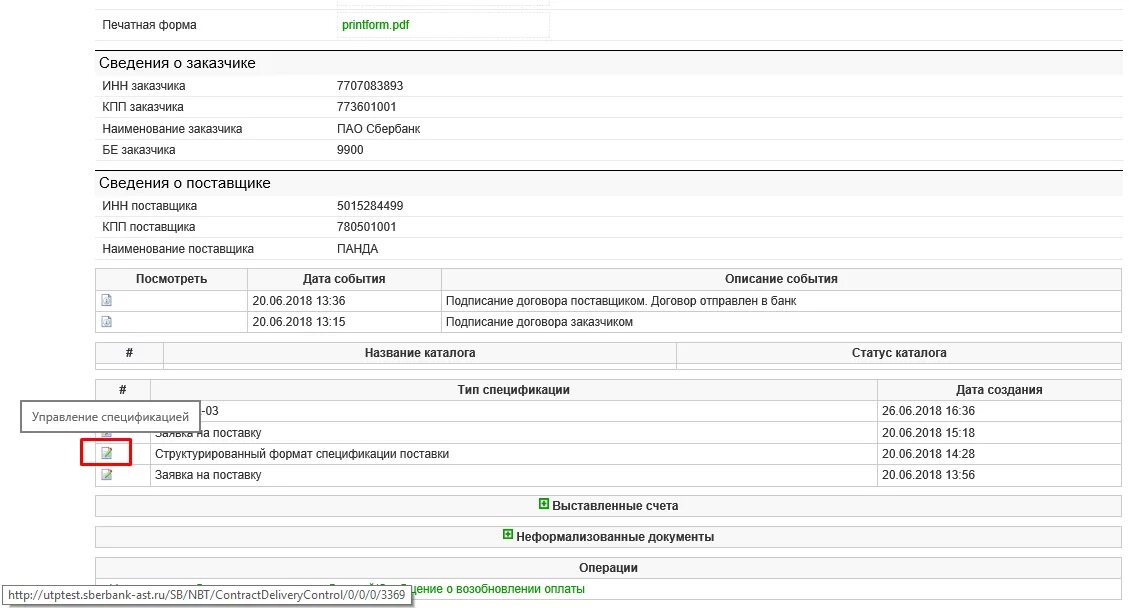
Task: Select the Сведения о поставщике heading
Action: click(x=184, y=183)
